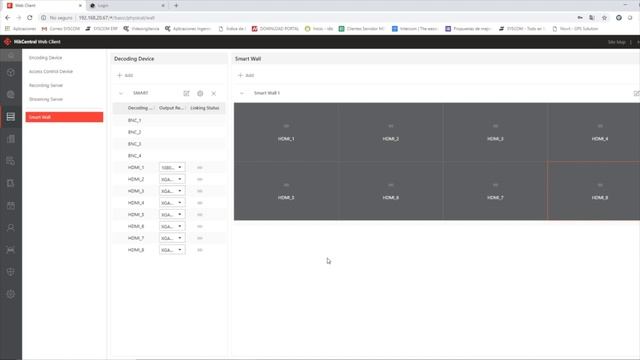Open output resolution dropdown for HDMI_2
Image resolution: width=640 pixels, height=360 pixels.
(x=172, y=179)
